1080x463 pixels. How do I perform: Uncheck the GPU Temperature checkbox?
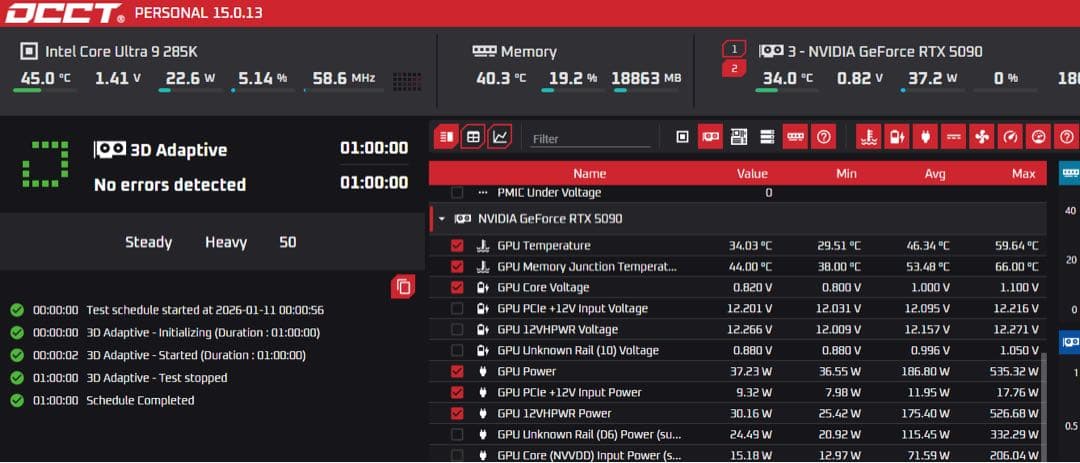457,245
